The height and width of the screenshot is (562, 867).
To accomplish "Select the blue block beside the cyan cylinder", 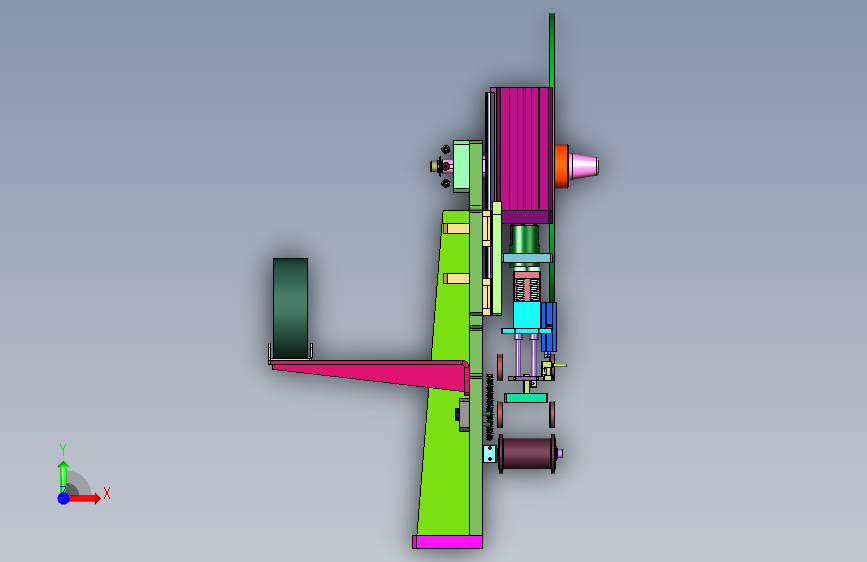I will pos(549,326).
